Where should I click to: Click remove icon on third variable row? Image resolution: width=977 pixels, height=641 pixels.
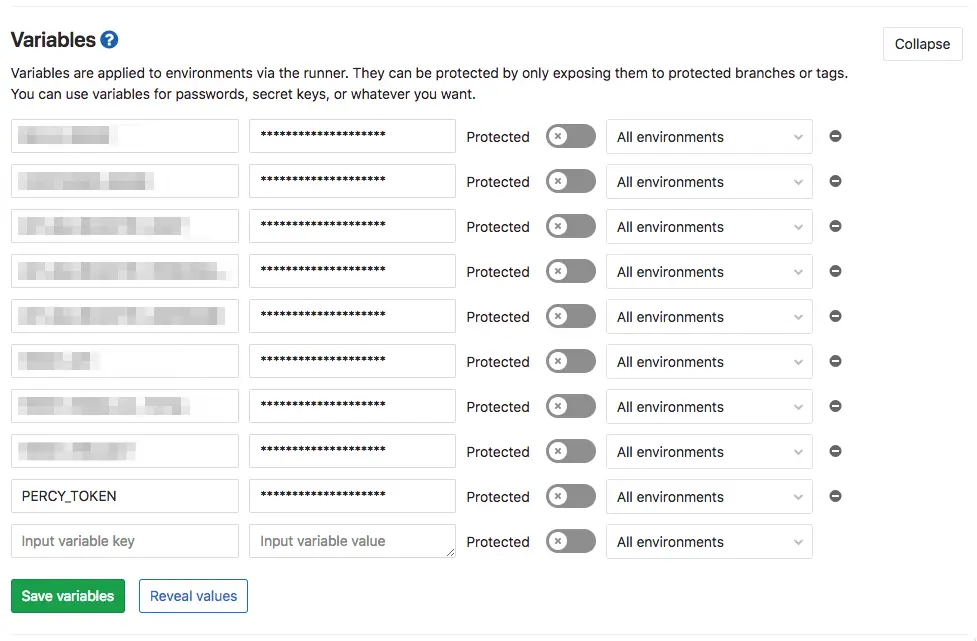(x=835, y=226)
